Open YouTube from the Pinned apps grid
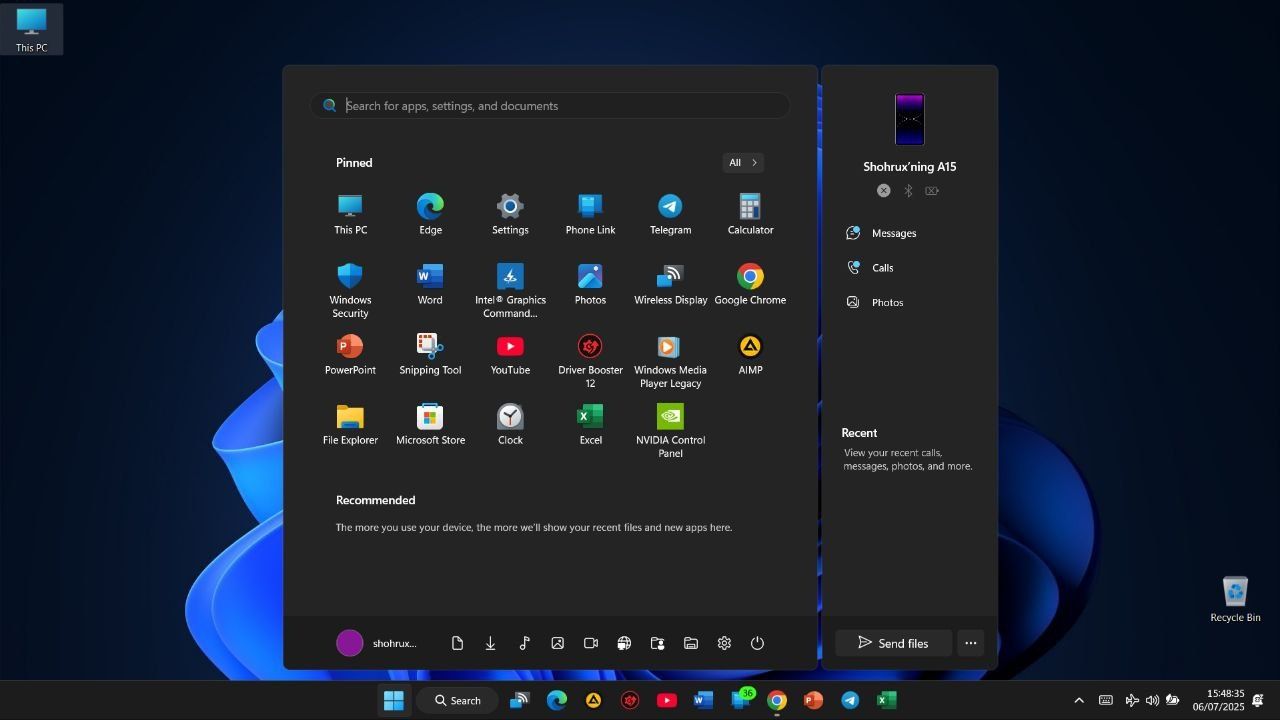Viewport: 1280px width, 720px height. tap(510, 355)
